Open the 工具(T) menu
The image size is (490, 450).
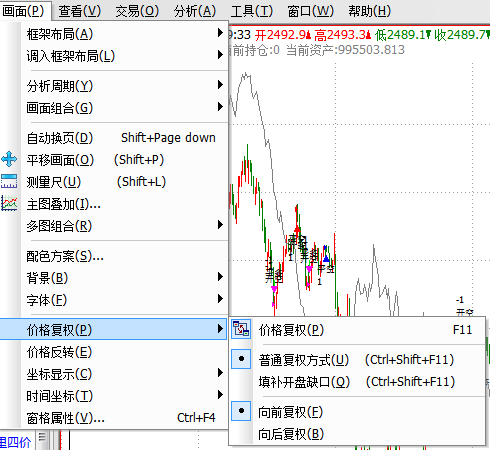click(252, 11)
